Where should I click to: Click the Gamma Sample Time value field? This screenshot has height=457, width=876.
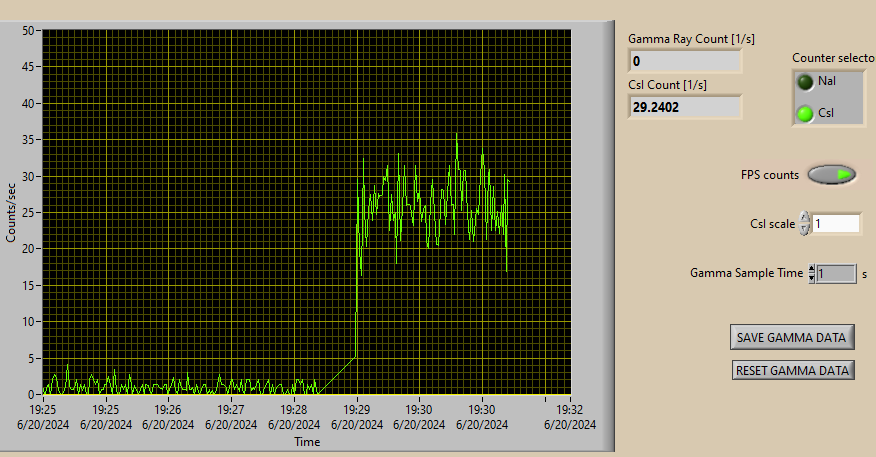(836, 273)
